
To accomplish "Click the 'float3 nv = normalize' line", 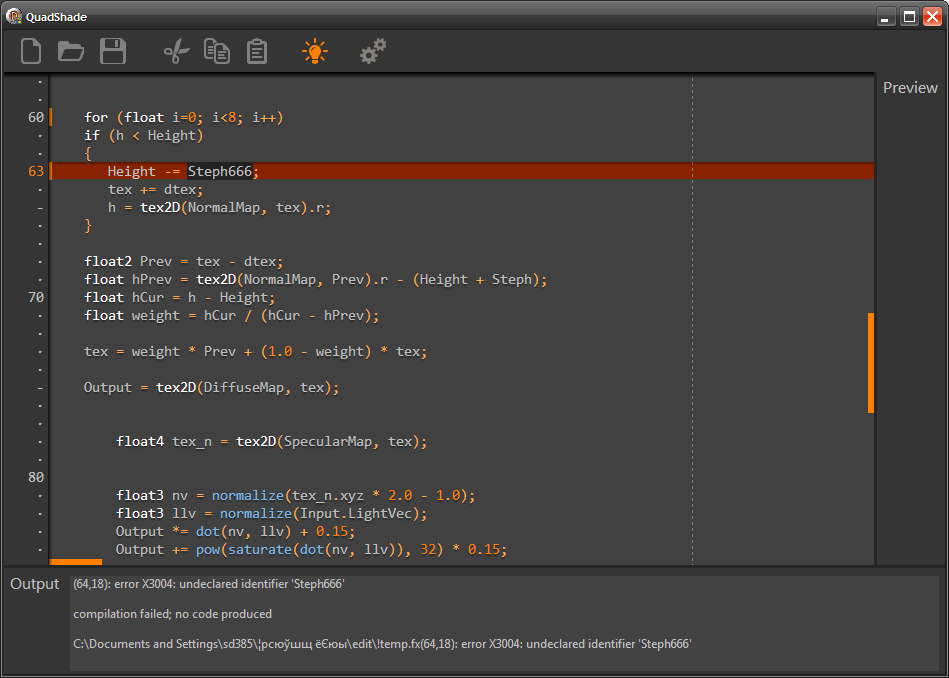I will coord(296,495).
